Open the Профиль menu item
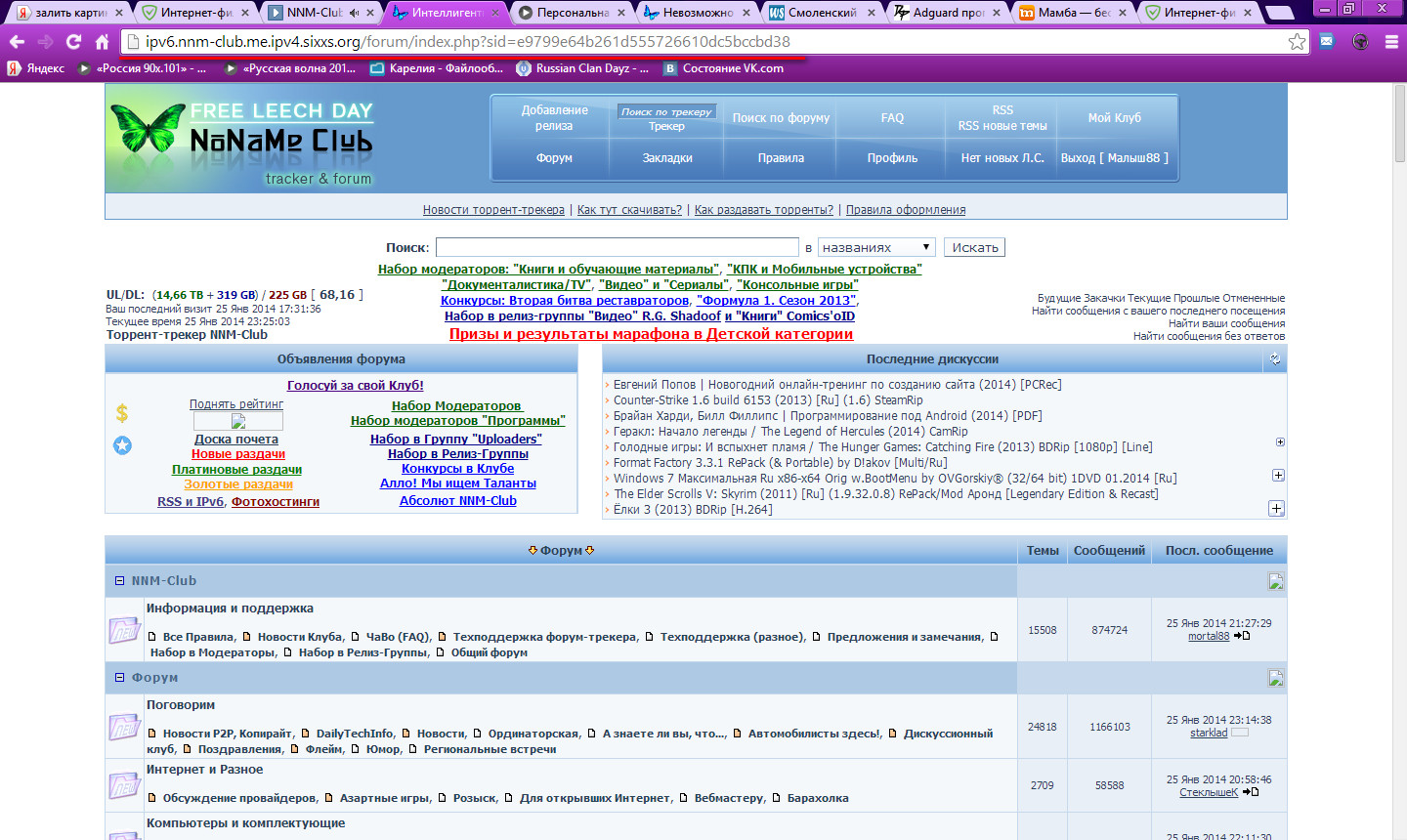This screenshot has height=840, width=1407. (892, 158)
